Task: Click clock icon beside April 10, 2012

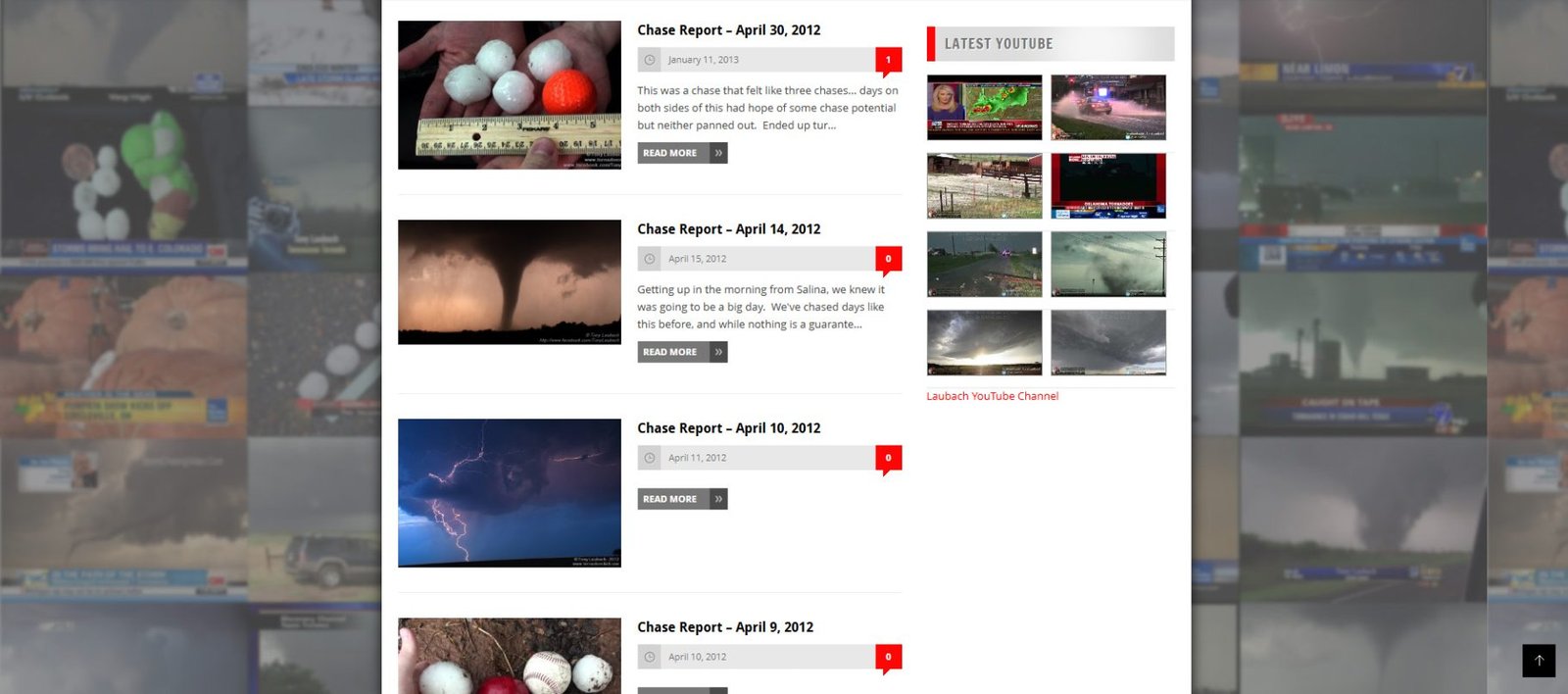Action: (649, 657)
